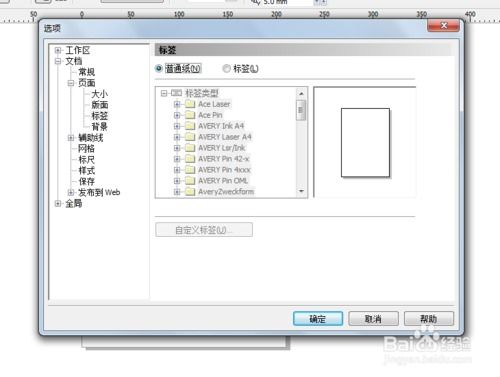Open the 大小 page settings item

pyautogui.click(x=99, y=94)
